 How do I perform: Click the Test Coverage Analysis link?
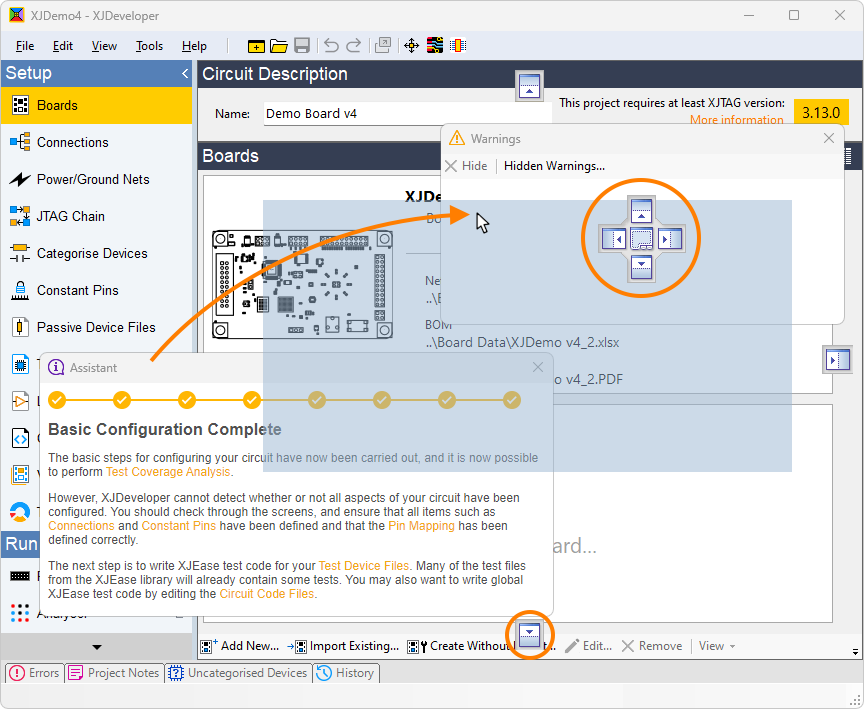pos(168,472)
